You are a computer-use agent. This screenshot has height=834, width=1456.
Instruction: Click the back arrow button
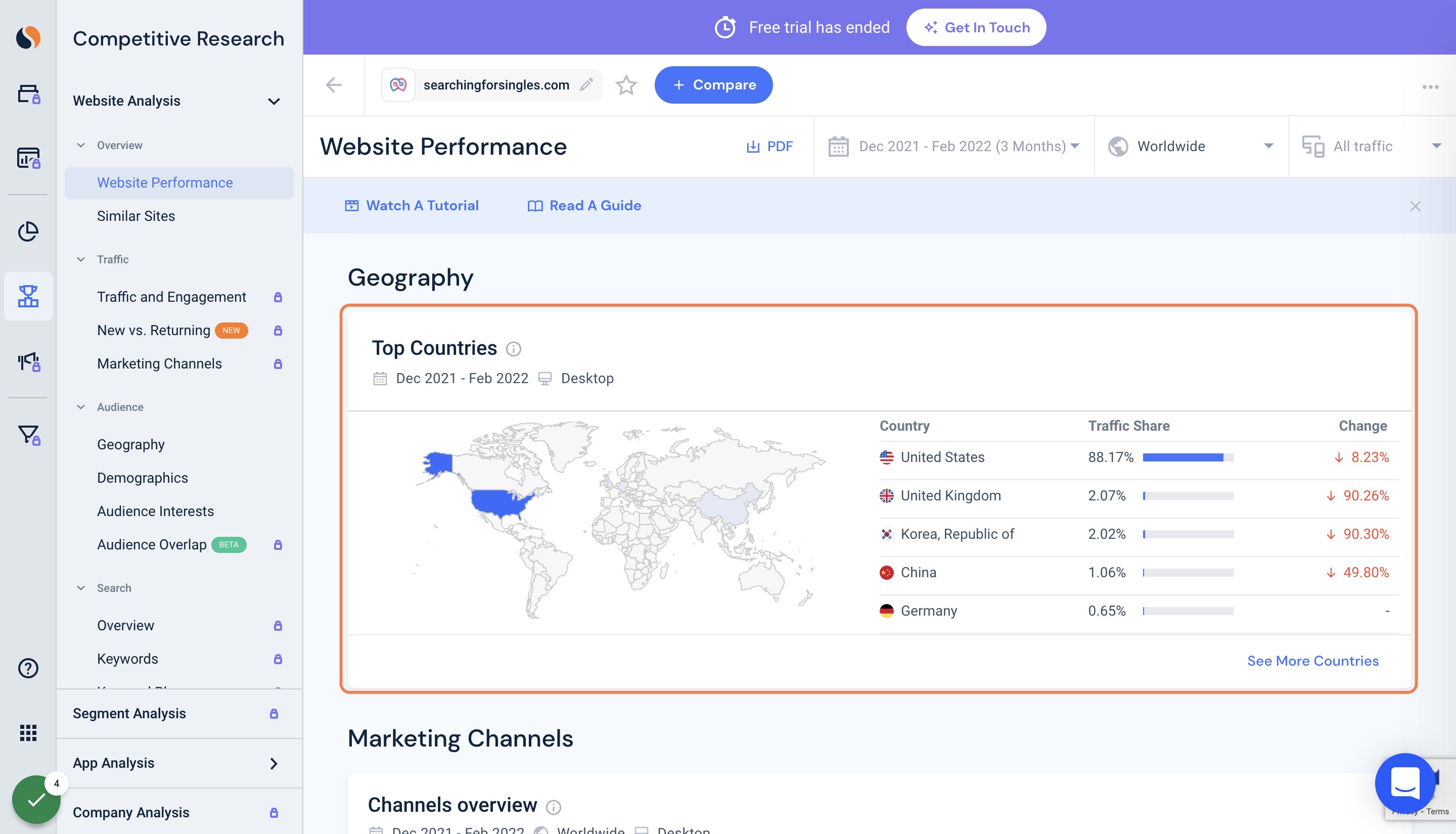point(333,85)
